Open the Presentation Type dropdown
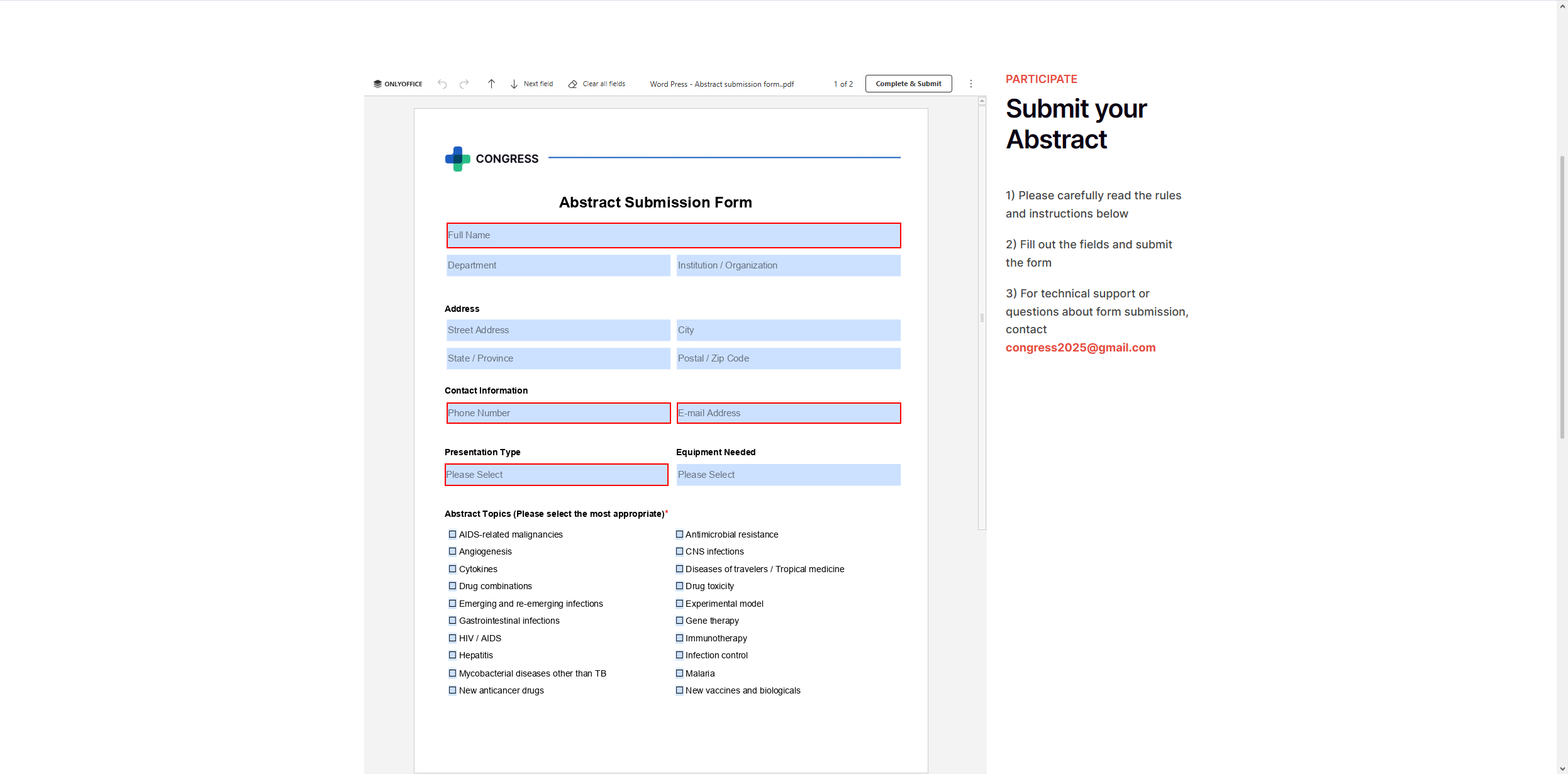1568x774 pixels. [556, 475]
